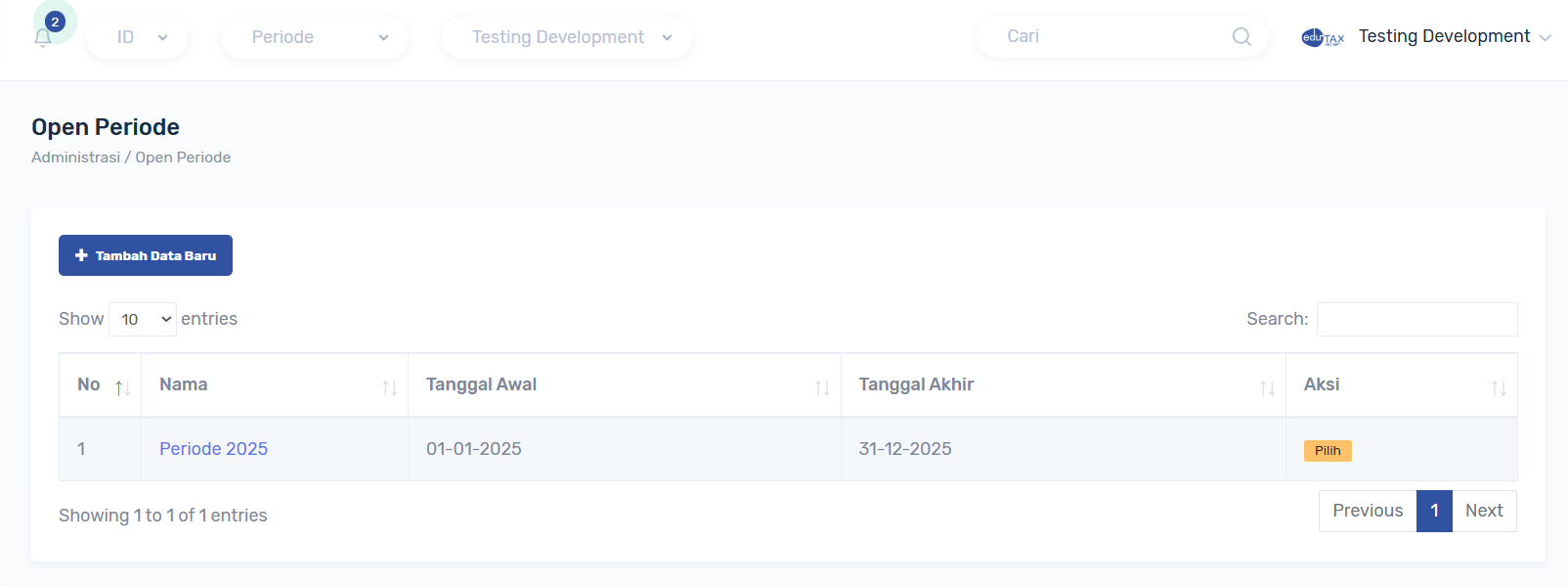The width and height of the screenshot is (1568, 586).
Task: Open the notification bell icon
Action: pyautogui.click(x=43, y=37)
